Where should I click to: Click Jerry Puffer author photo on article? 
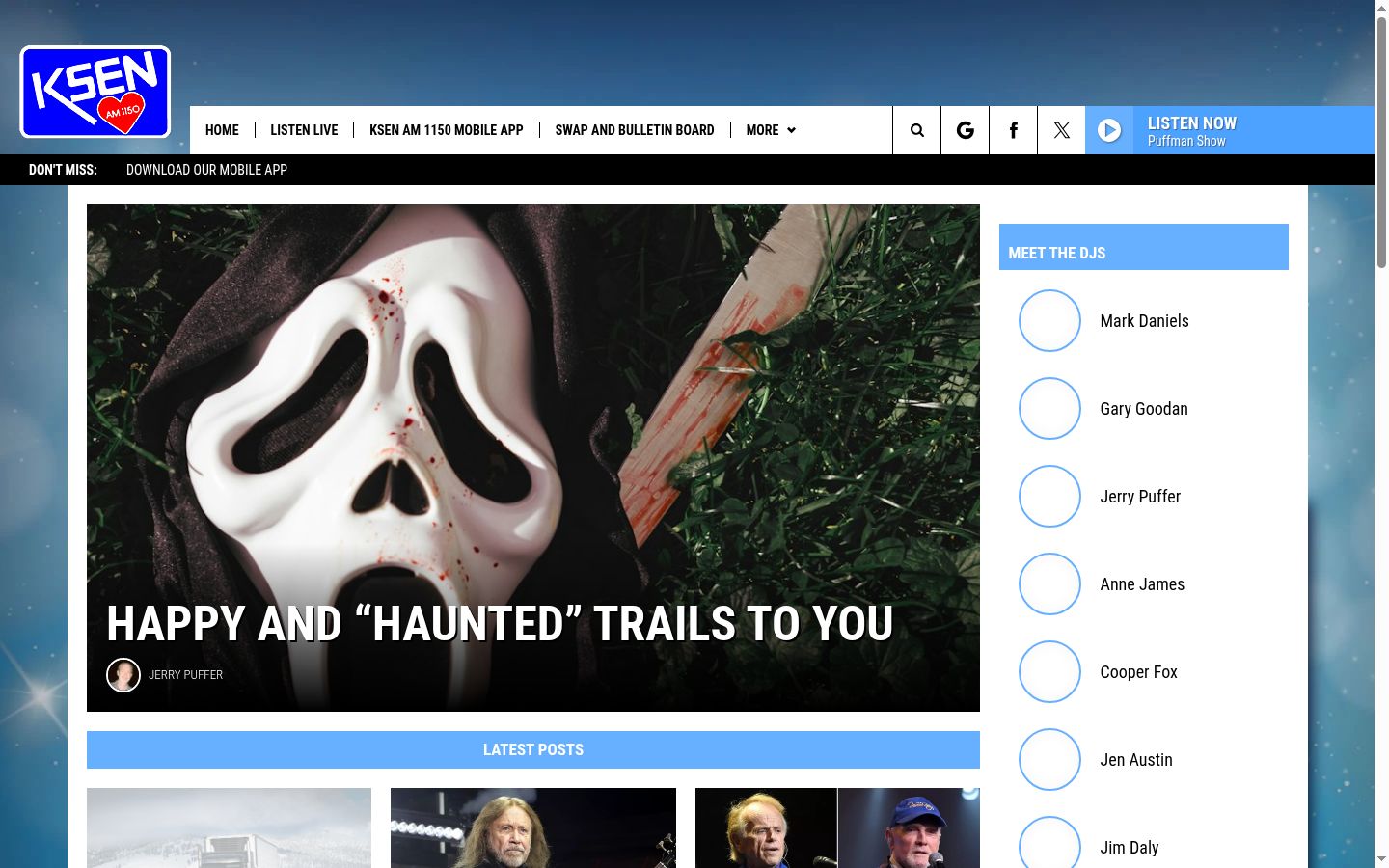(x=123, y=675)
